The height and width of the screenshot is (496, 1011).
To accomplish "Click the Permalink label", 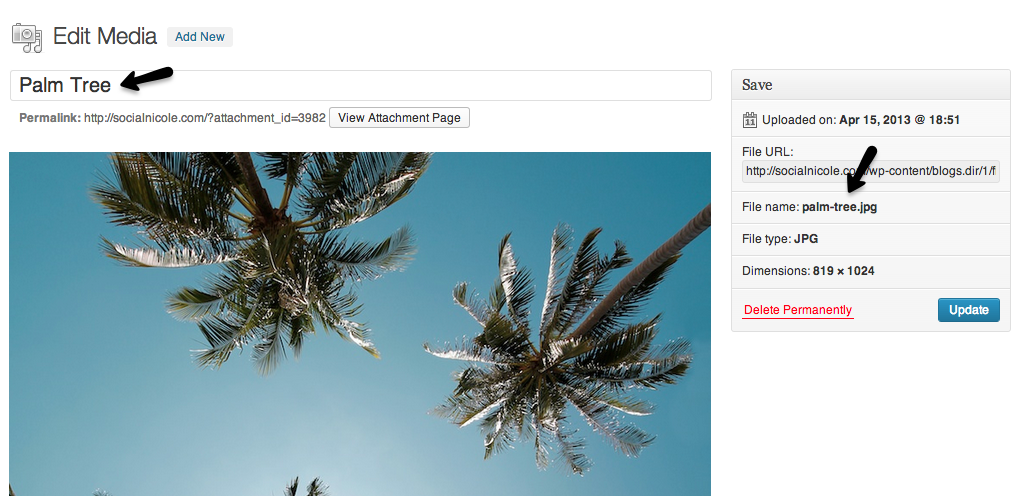I will (50, 118).
